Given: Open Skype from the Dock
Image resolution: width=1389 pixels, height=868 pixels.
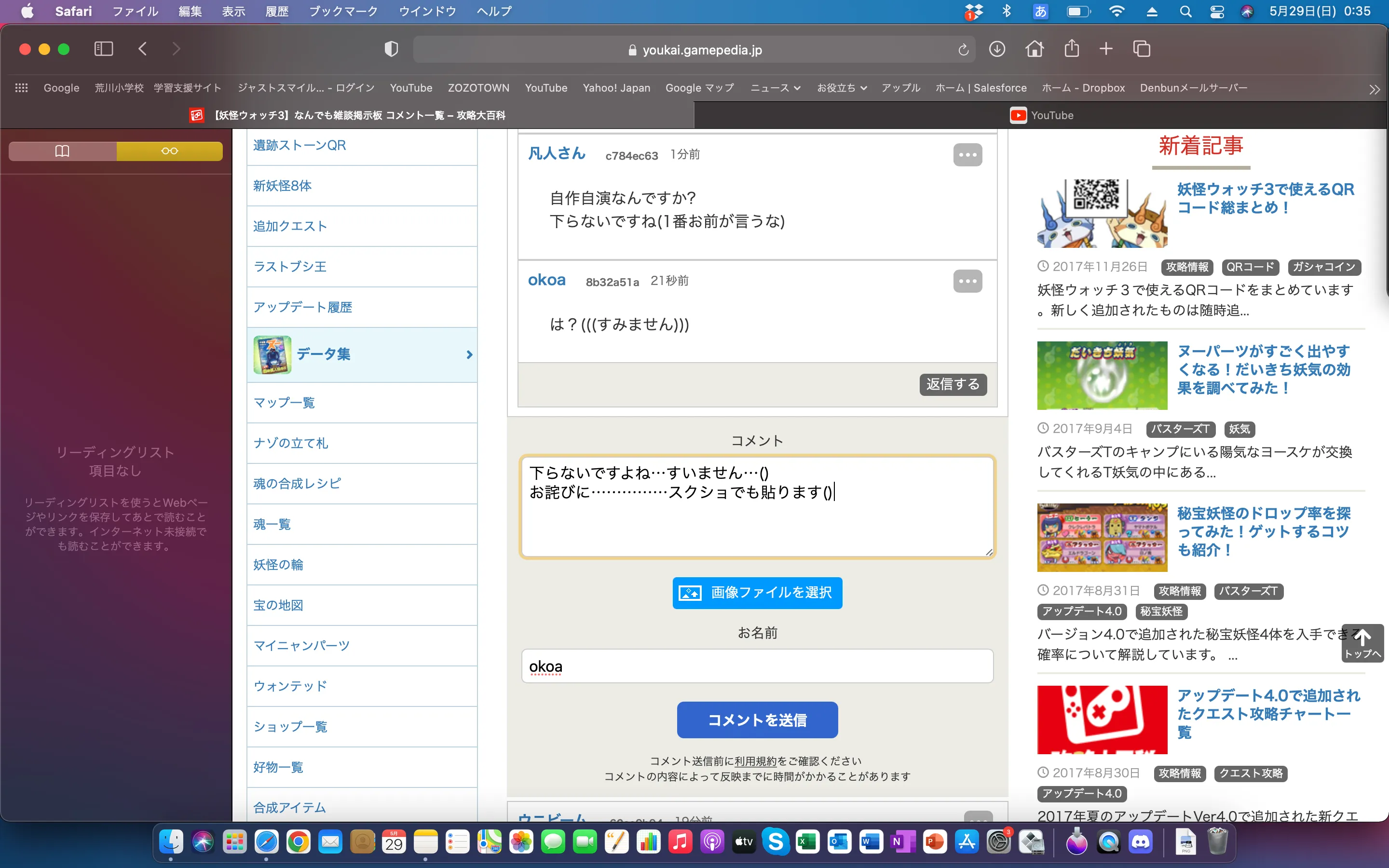Looking at the screenshot, I should pyautogui.click(x=776, y=842).
